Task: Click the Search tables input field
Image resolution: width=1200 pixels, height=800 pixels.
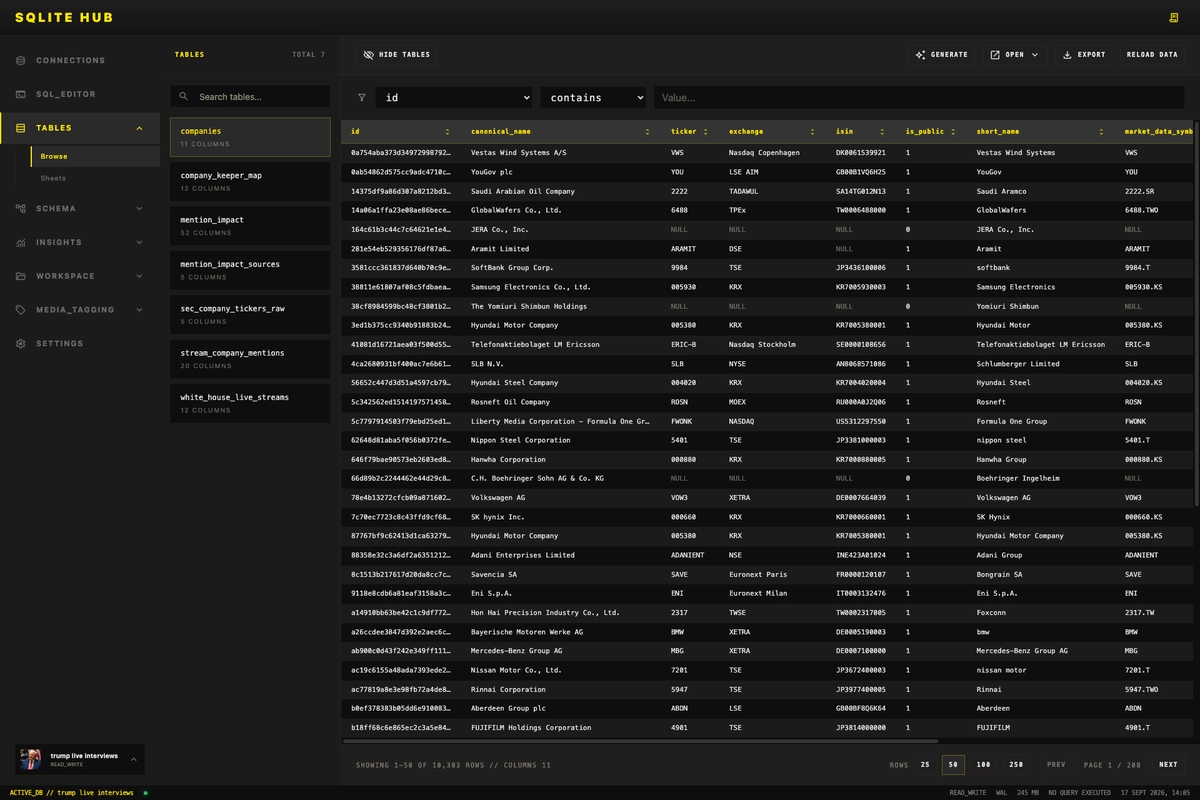Action: 250,97
